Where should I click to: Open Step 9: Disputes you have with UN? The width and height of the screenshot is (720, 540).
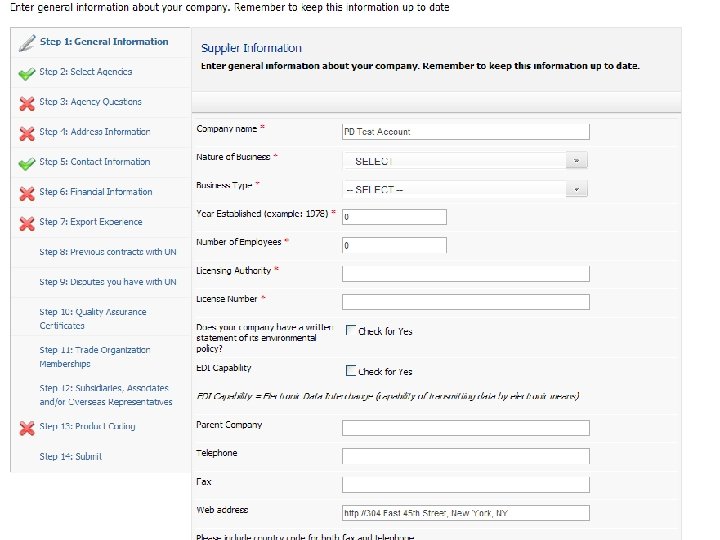(x=108, y=282)
